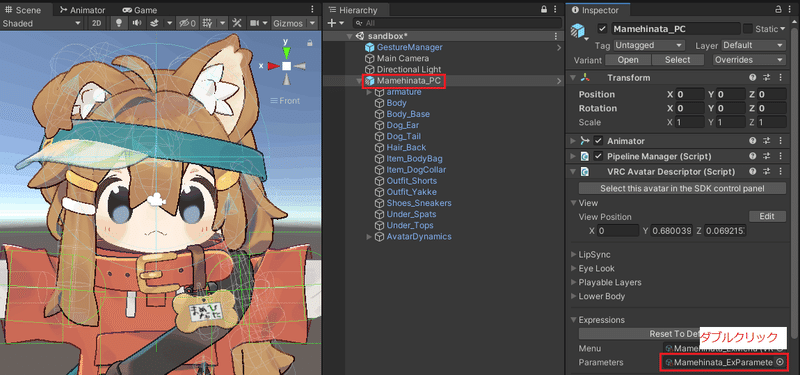Click the green Y axis cone of gizmo

tap(287, 52)
